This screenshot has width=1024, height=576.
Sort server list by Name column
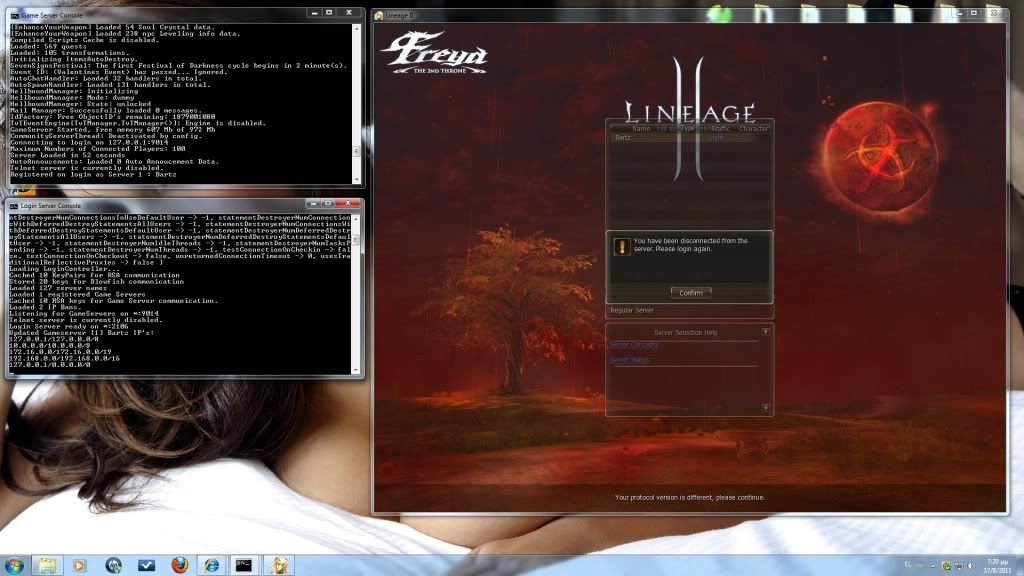[x=641, y=129]
